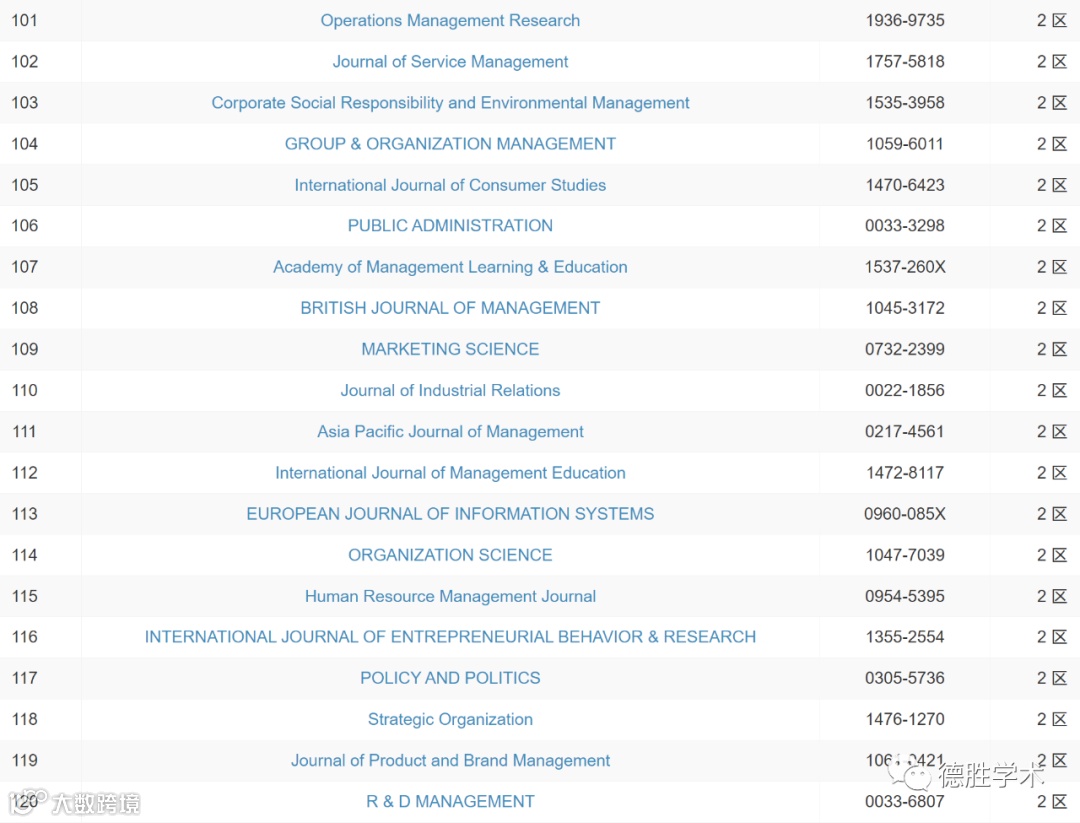The width and height of the screenshot is (1080, 823).
Task: Open GROUP & ORGANIZATION MANAGEMENT link
Action: point(450,144)
